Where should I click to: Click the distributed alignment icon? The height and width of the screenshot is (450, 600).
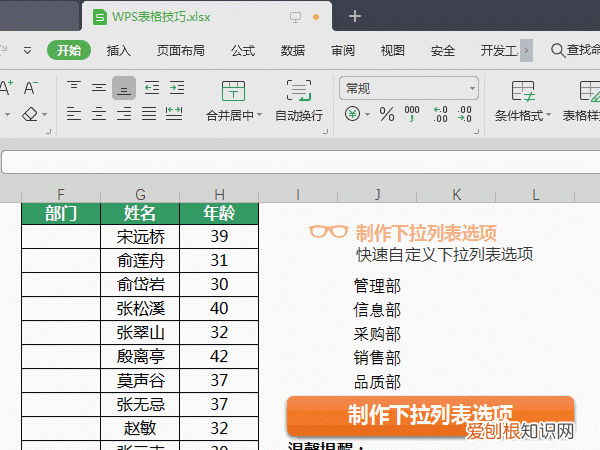(x=174, y=114)
